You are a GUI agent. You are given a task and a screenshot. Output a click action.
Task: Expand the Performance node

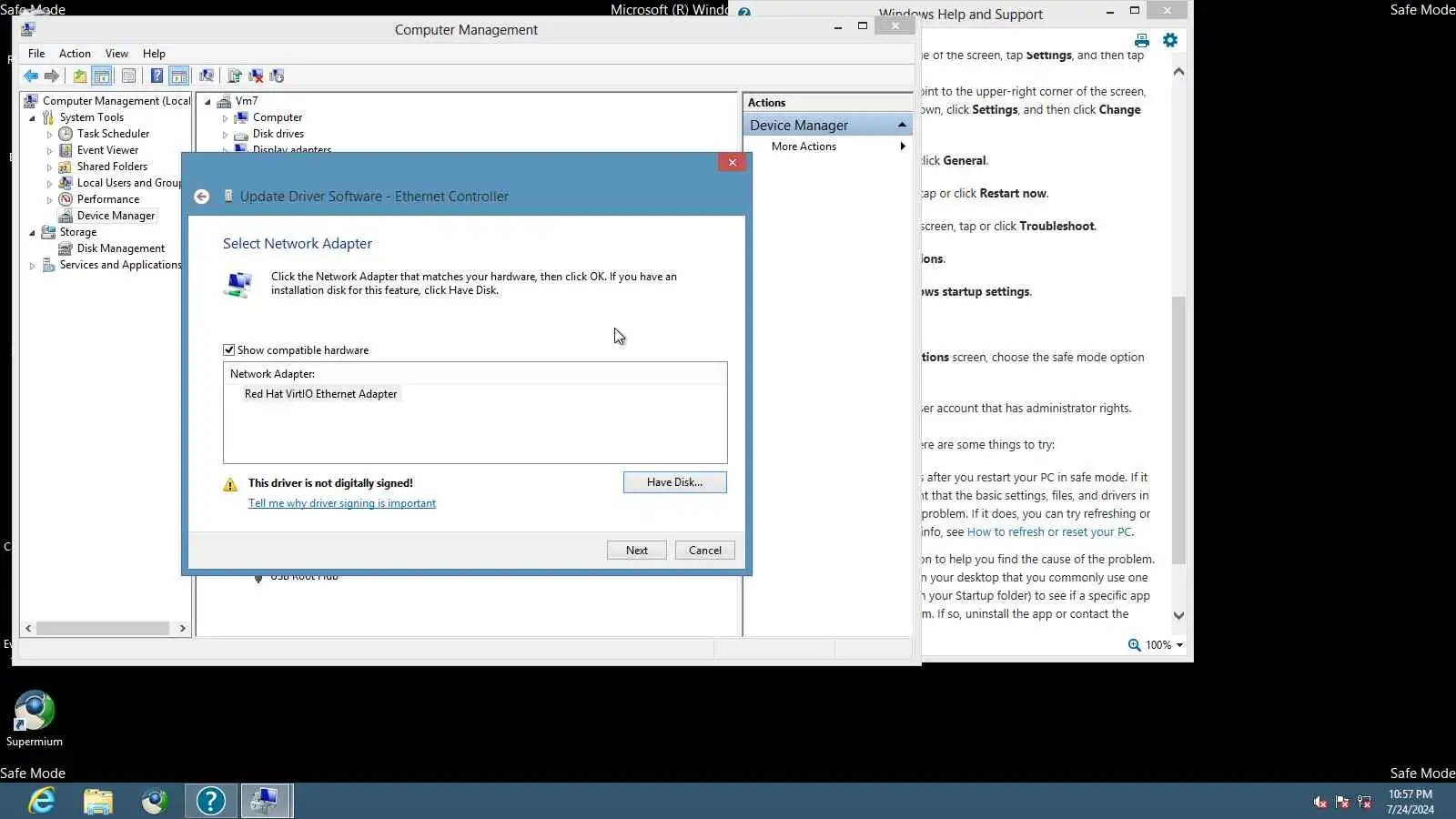[49, 200]
